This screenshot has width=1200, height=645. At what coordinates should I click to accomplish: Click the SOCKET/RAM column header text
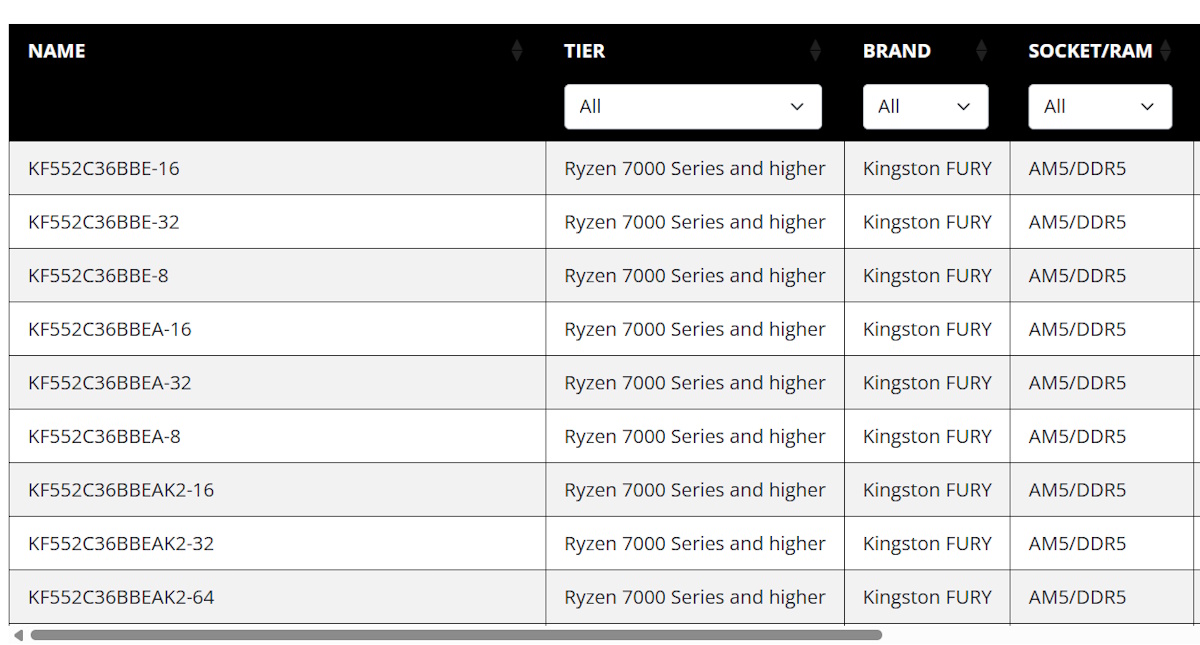(1090, 51)
